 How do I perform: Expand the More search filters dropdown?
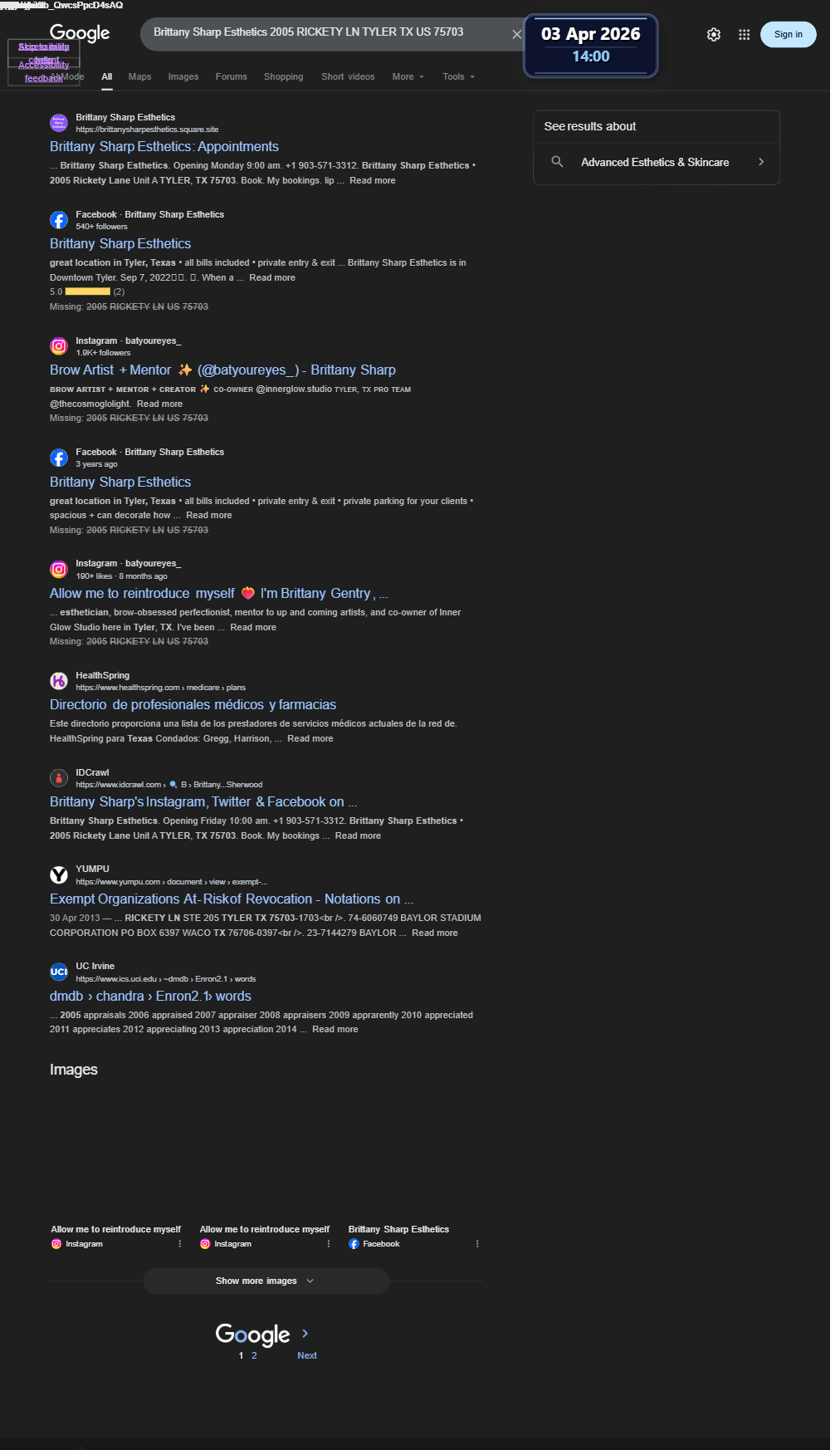click(408, 76)
